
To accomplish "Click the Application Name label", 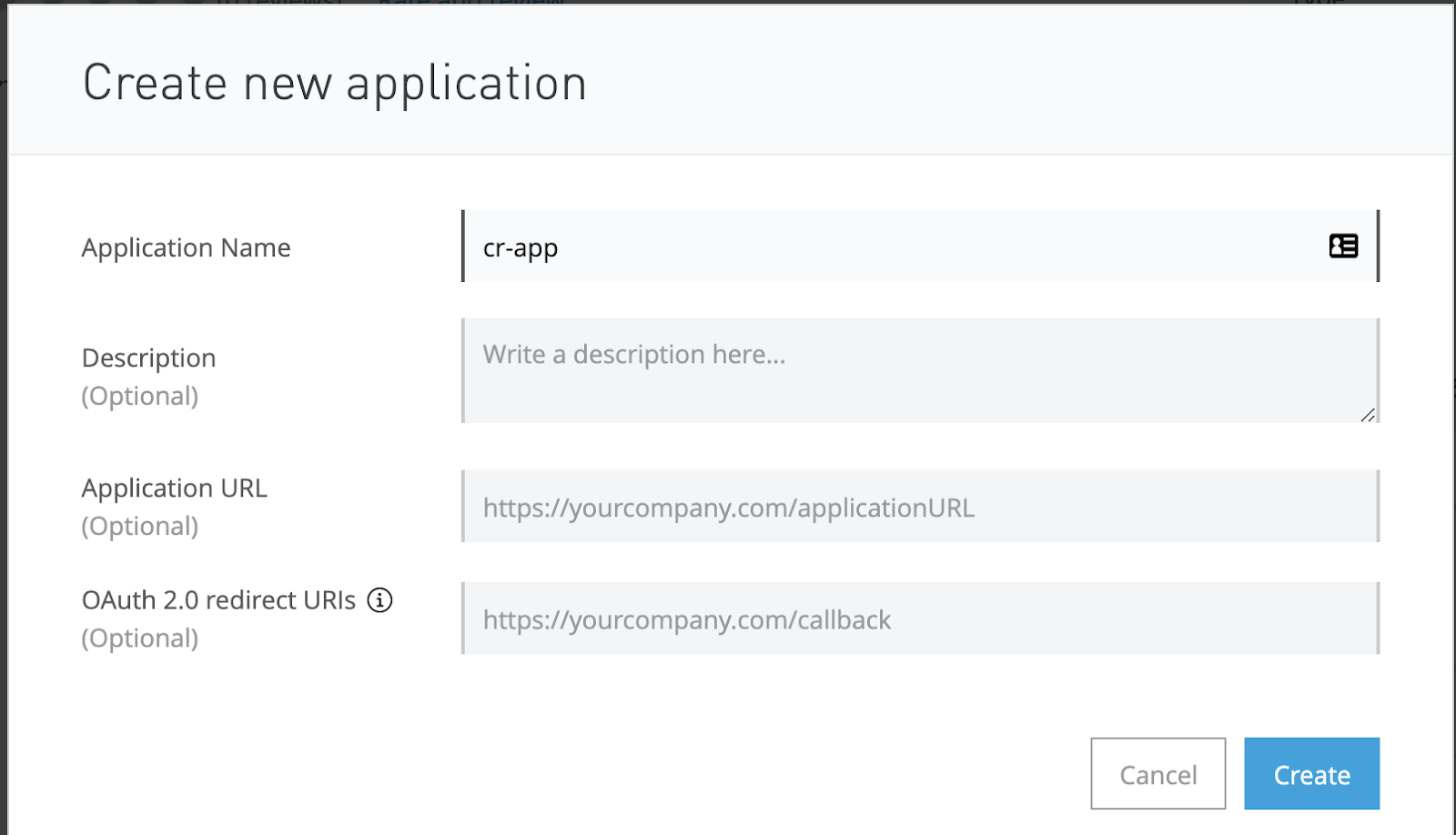I will point(186,247).
